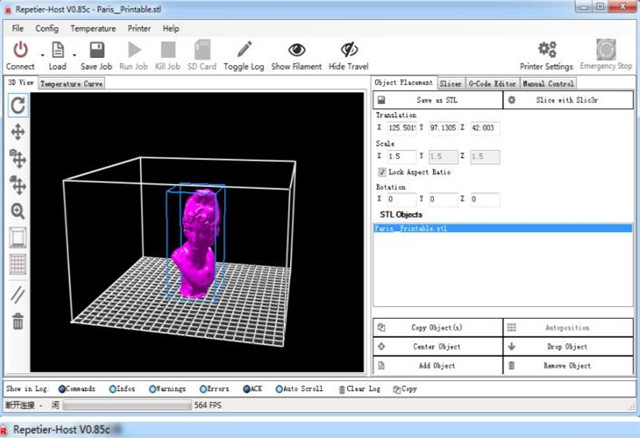
Task: Toggle Commands in the log filter
Action: click(62, 389)
